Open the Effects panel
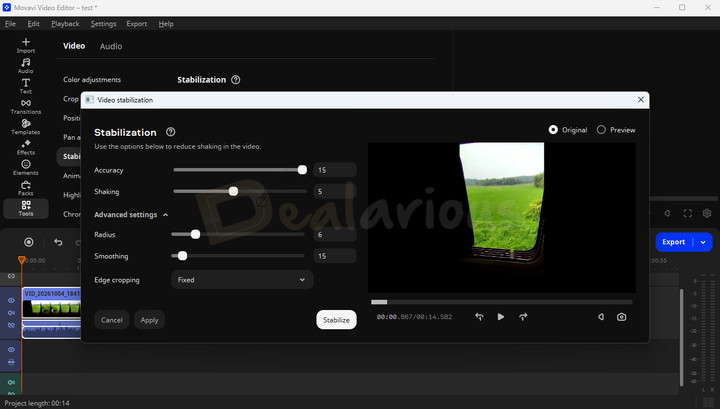The height and width of the screenshot is (409, 720). [26, 147]
